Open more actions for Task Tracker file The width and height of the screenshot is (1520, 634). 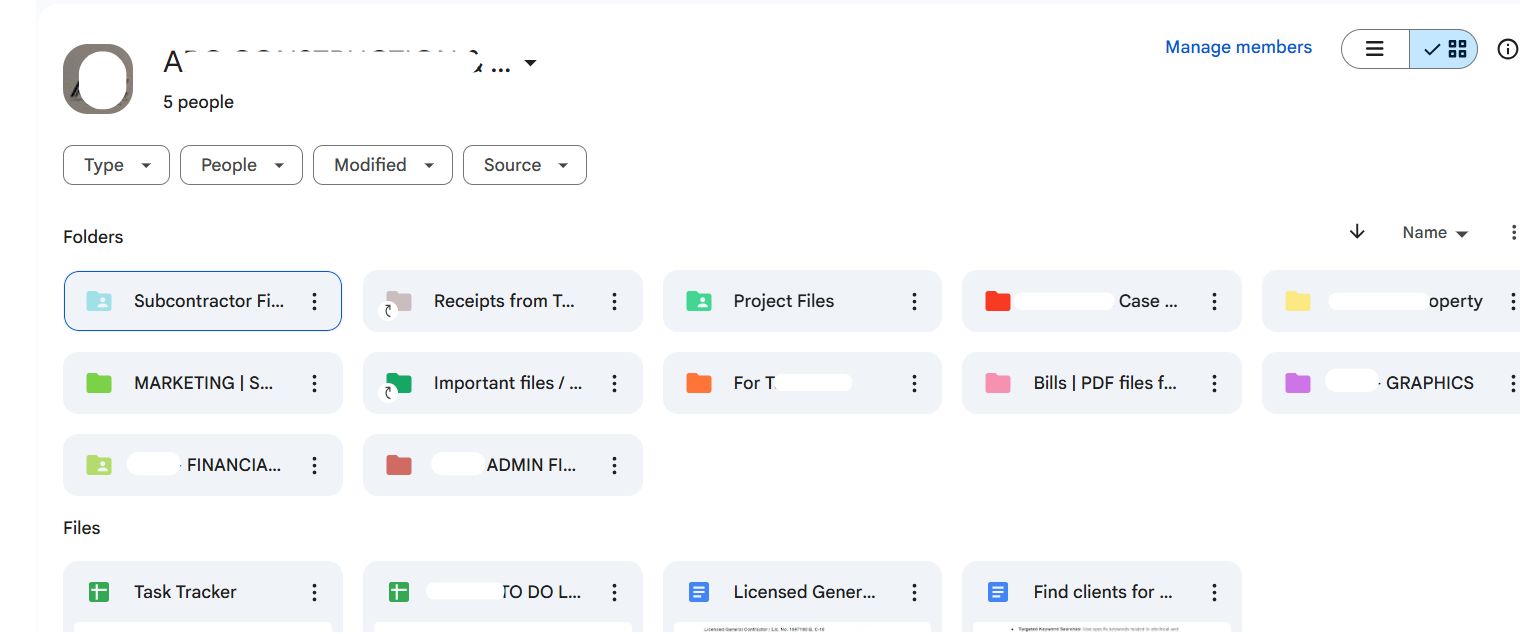coord(314,592)
